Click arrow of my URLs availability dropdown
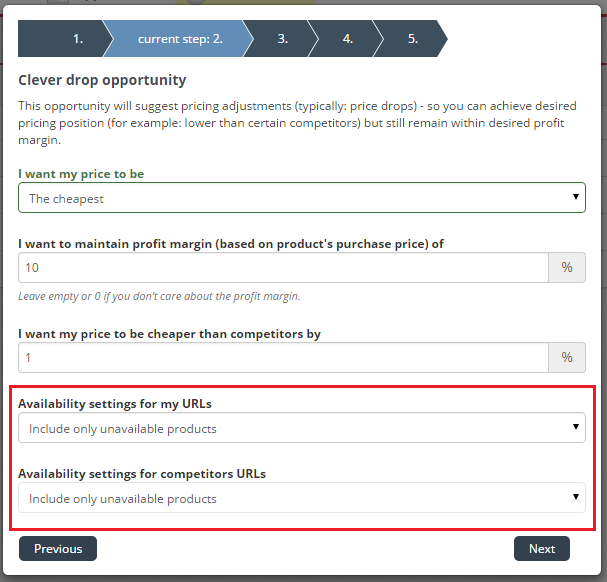Viewport: 607px width, 582px height. (x=576, y=427)
